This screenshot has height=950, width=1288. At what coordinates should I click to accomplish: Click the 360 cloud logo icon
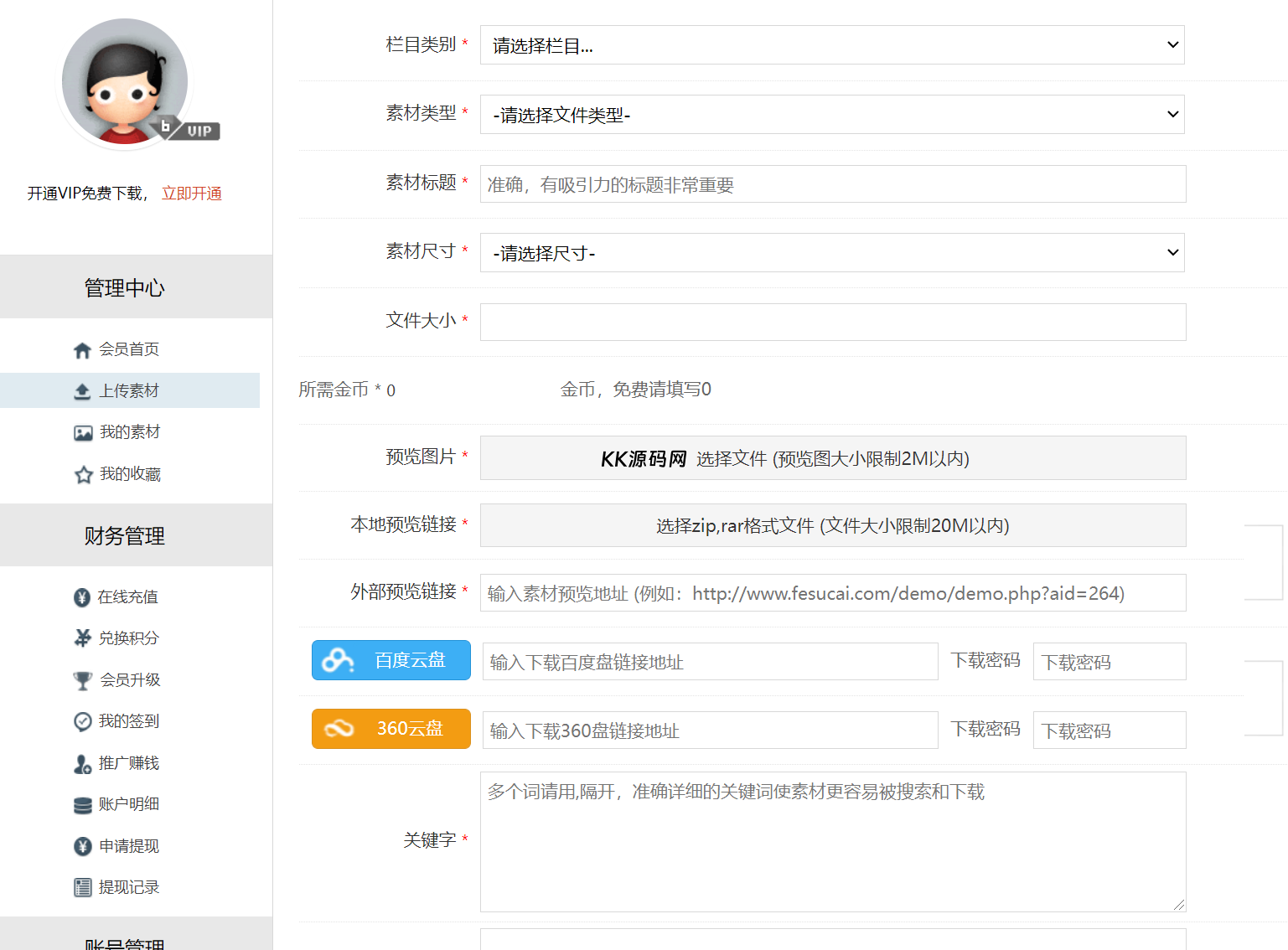click(x=339, y=729)
